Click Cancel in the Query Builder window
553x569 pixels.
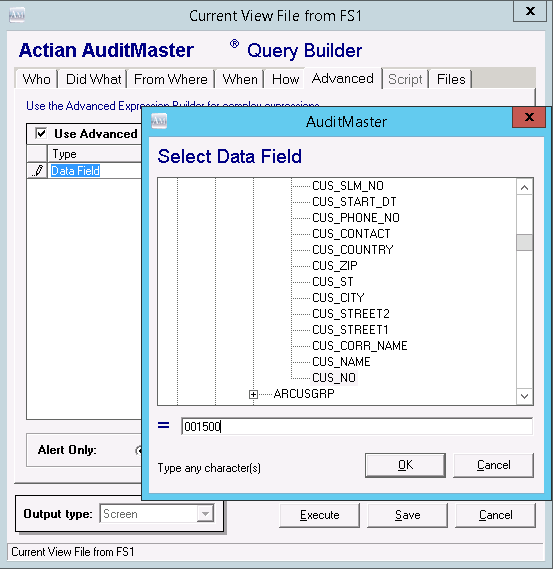click(496, 515)
